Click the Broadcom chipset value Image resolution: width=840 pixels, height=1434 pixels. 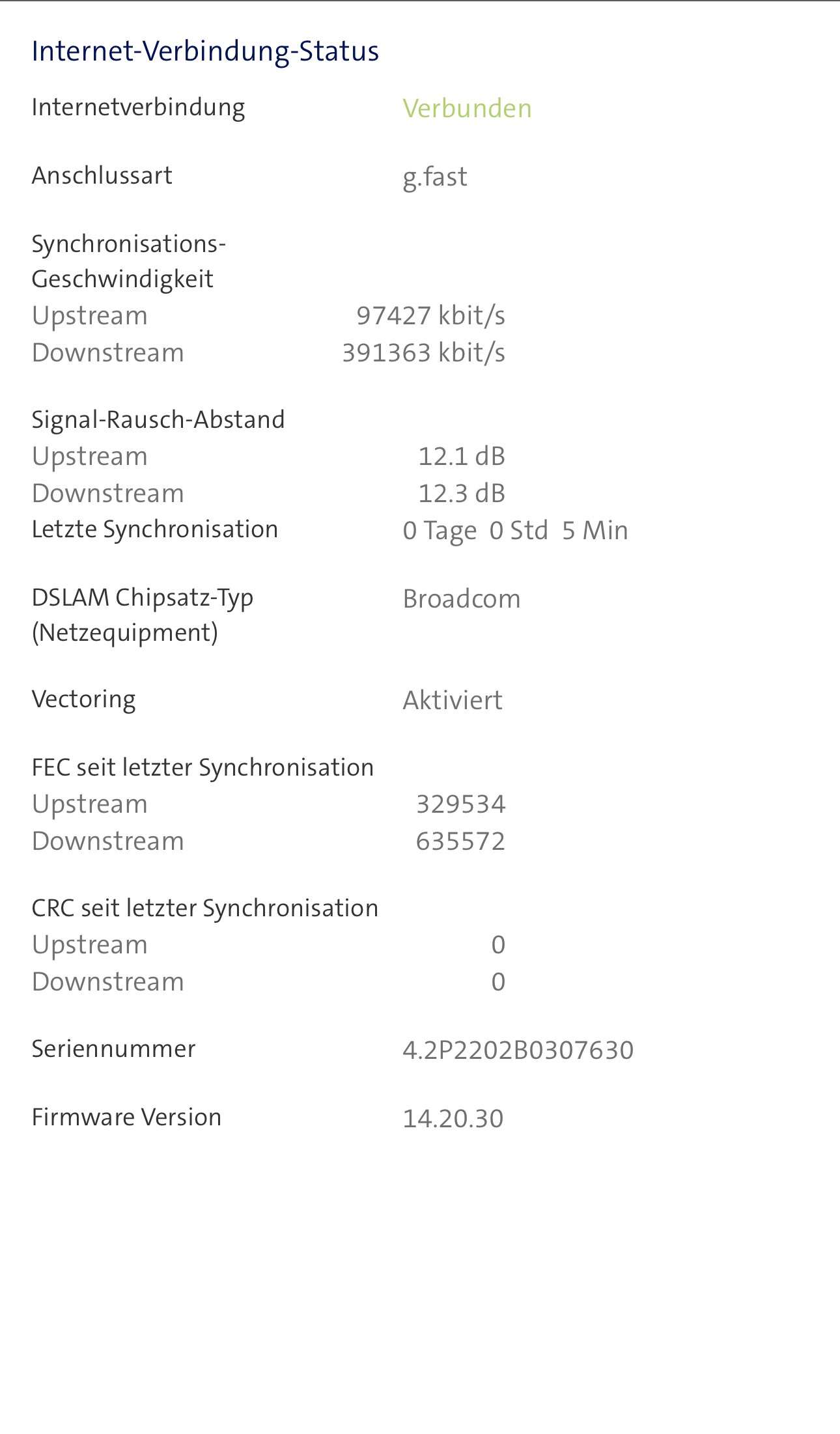(x=462, y=599)
